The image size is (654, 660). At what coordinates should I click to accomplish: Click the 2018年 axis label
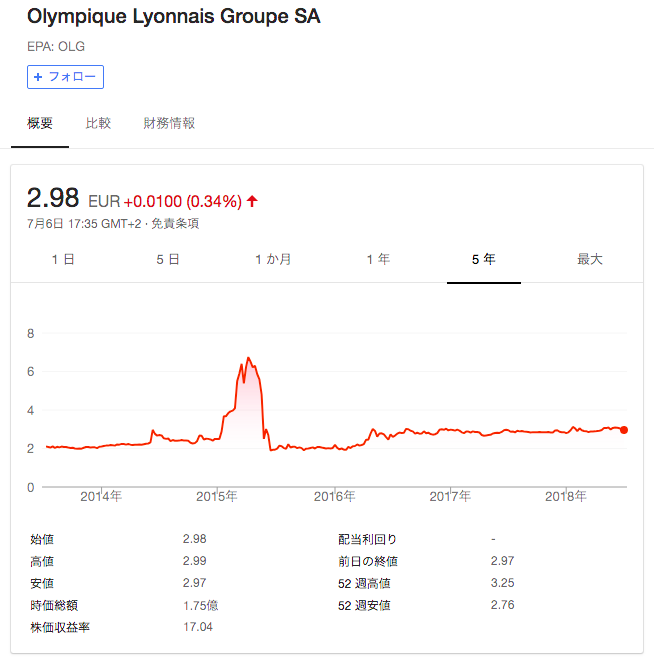566,497
